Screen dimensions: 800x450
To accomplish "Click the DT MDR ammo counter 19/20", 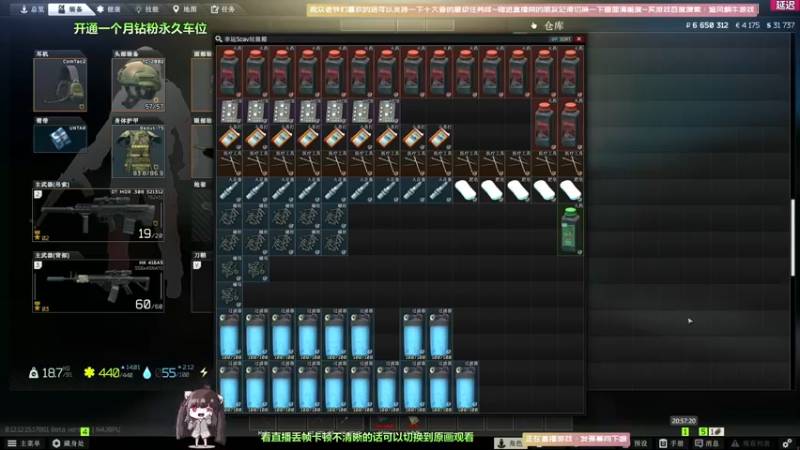I will pyautogui.click(x=149, y=234).
